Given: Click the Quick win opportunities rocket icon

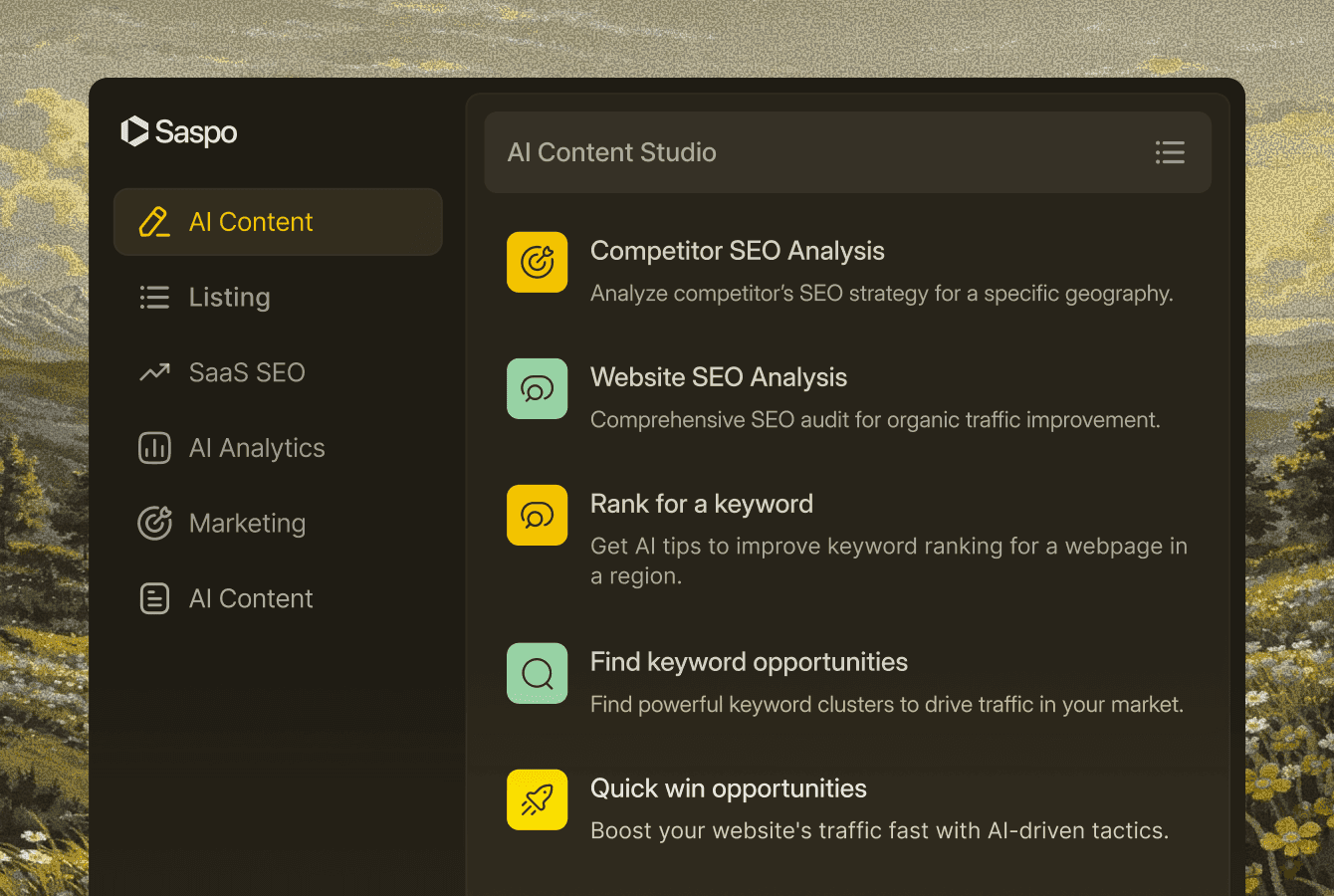Looking at the screenshot, I should (537, 799).
